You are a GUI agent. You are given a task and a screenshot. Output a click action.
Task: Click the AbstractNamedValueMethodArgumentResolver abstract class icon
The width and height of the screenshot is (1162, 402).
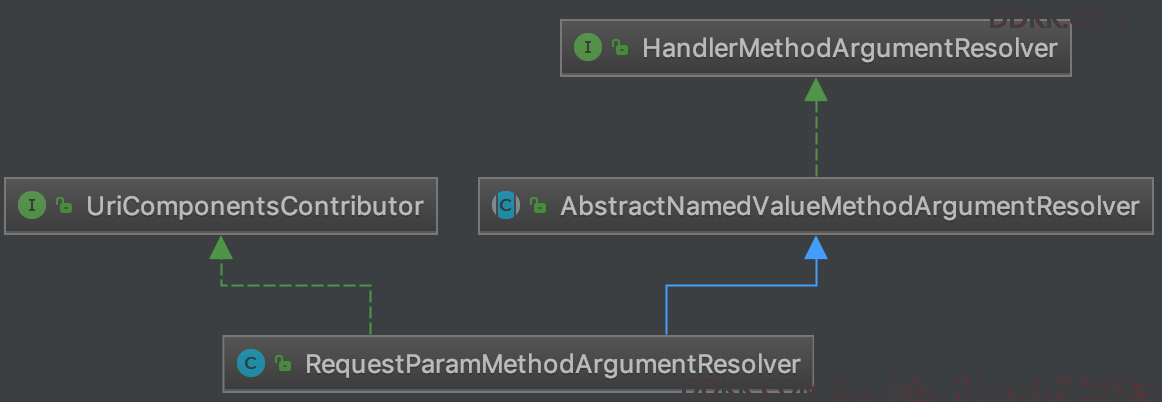506,205
